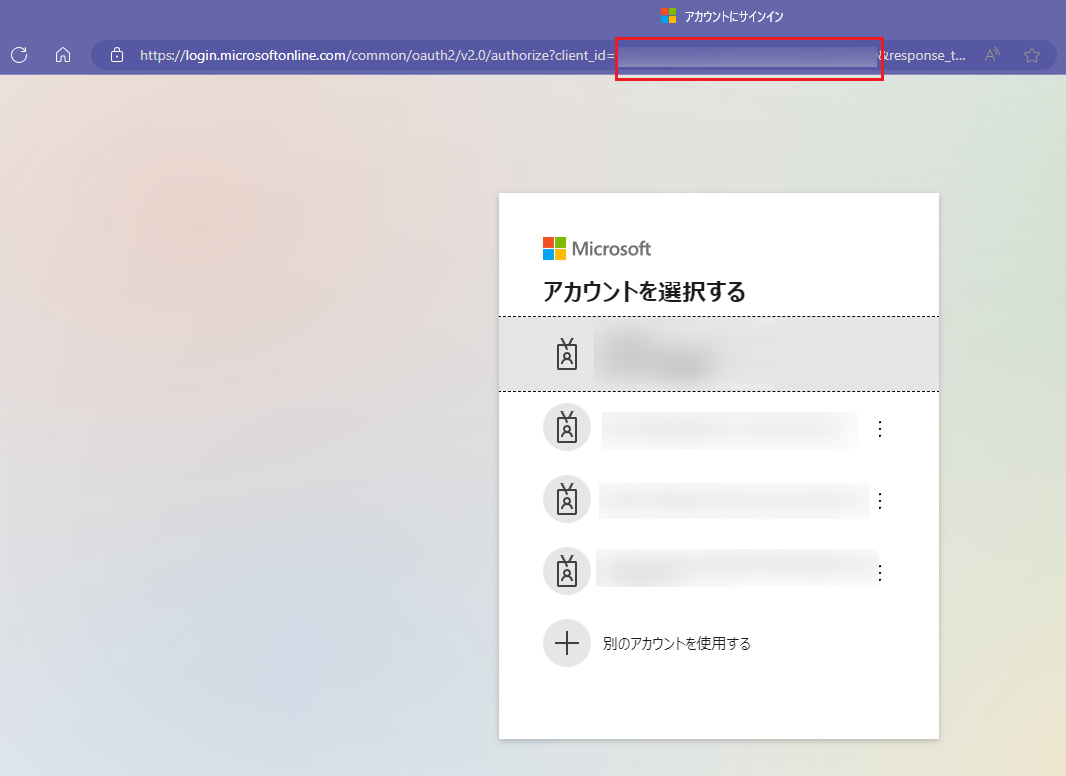The height and width of the screenshot is (776, 1066).
Task: Reload the page with the refresh icon
Action: coord(19,55)
